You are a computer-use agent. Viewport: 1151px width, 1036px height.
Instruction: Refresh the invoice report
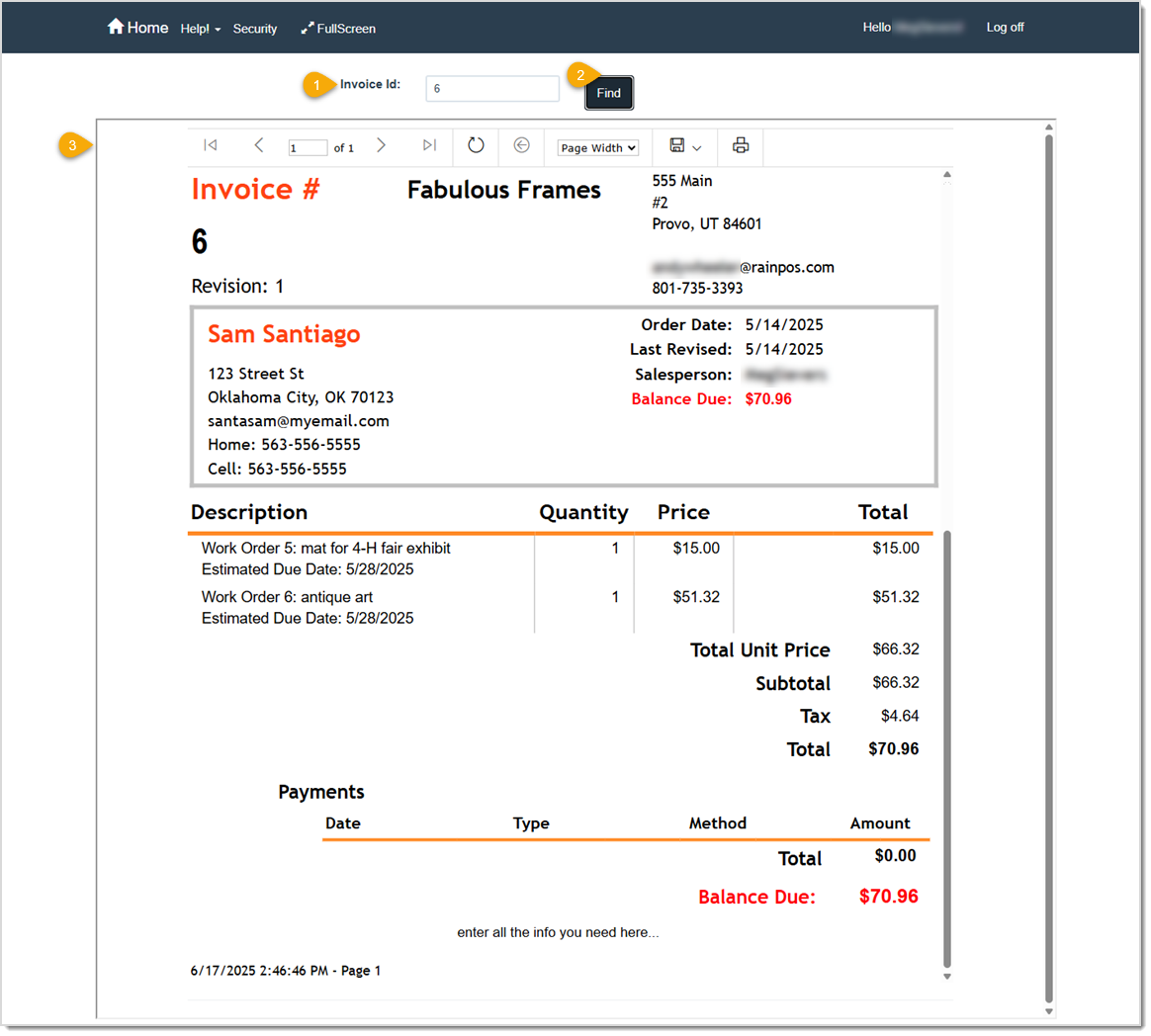[x=476, y=145]
